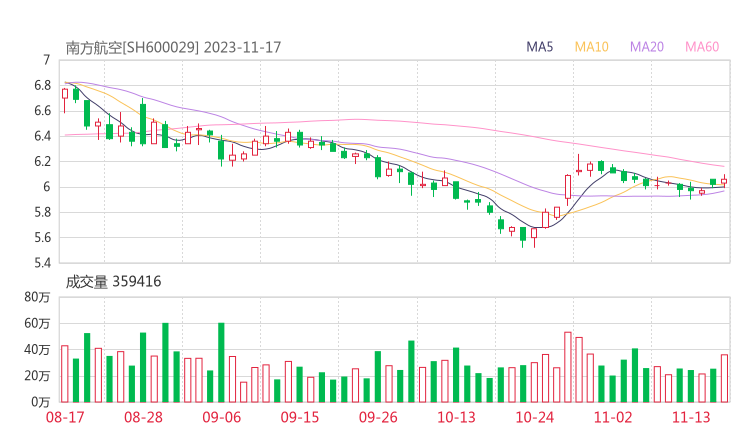740x440 pixels.
Task: Click the first candlestick at chart left
Action: click(x=65, y=99)
